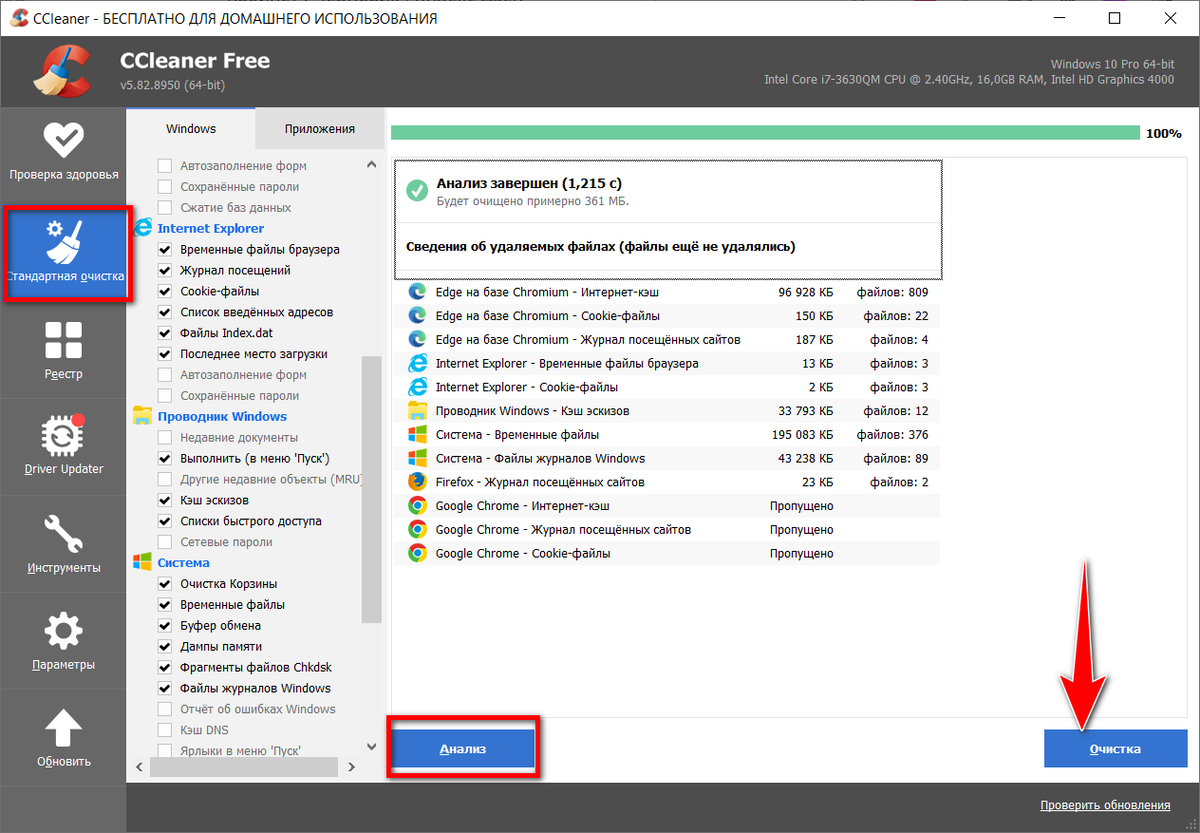The width and height of the screenshot is (1200, 833).
Task: Open Parameters gear icon
Action: 64,632
